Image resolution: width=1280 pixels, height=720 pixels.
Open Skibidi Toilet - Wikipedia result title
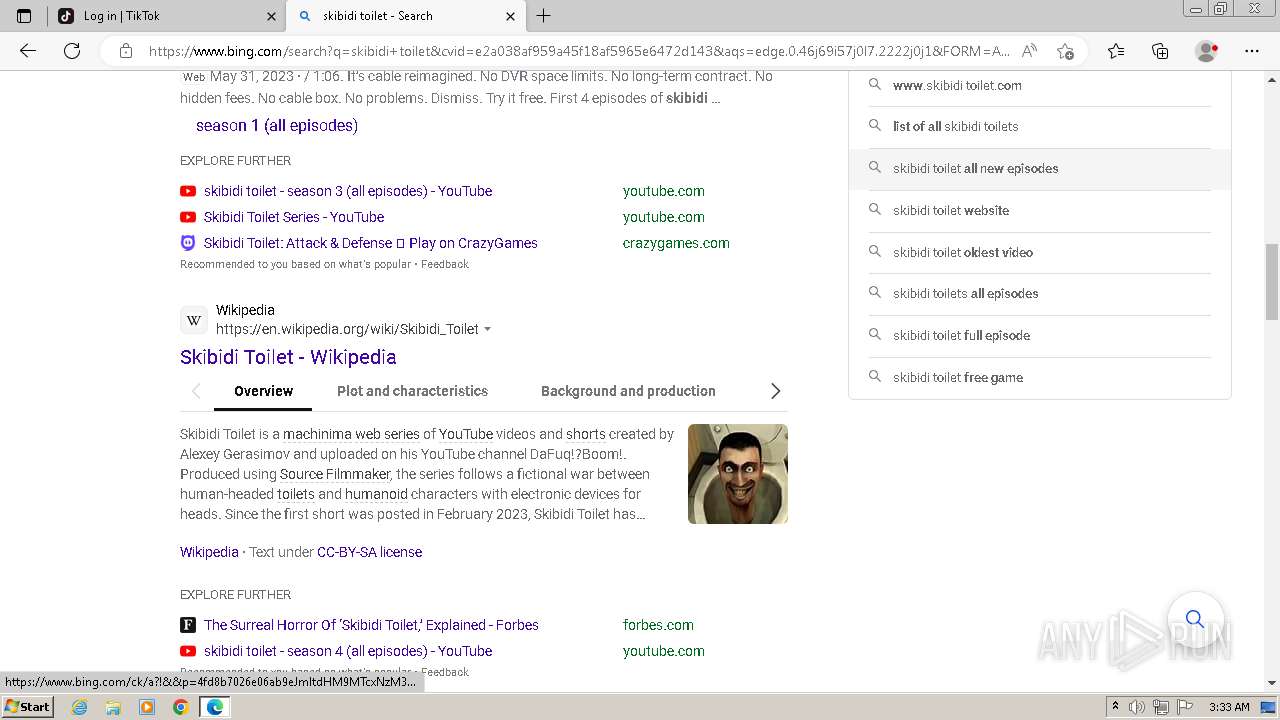pos(288,357)
